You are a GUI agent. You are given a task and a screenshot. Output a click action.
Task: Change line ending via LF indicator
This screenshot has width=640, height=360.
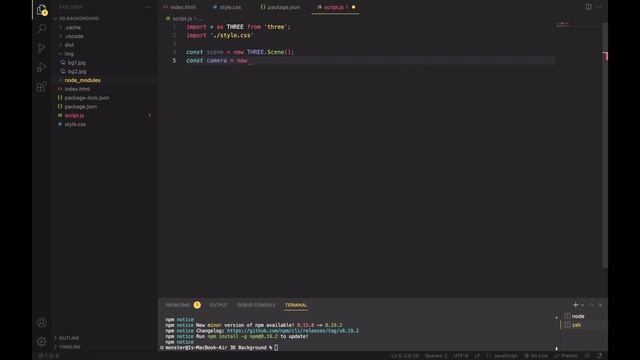(x=477, y=356)
